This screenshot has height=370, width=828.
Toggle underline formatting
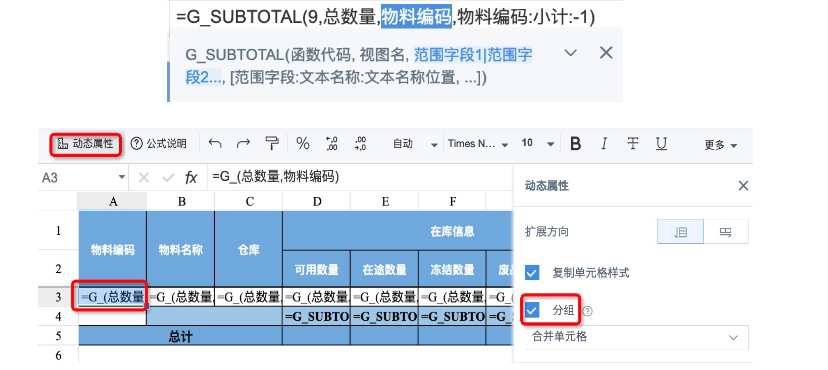click(x=661, y=144)
